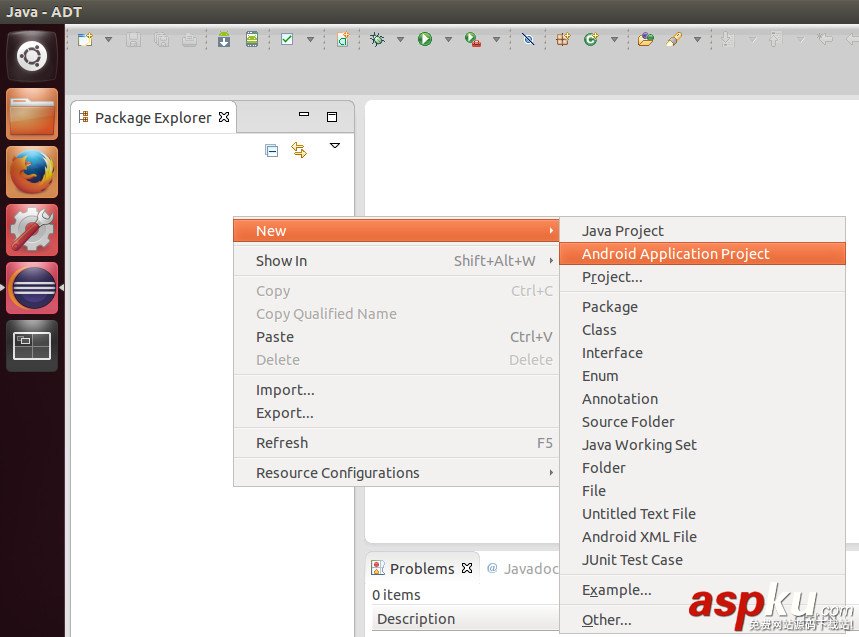The width and height of the screenshot is (859, 637).
Task: Click the Search flashlight icon
Action: pos(674,39)
